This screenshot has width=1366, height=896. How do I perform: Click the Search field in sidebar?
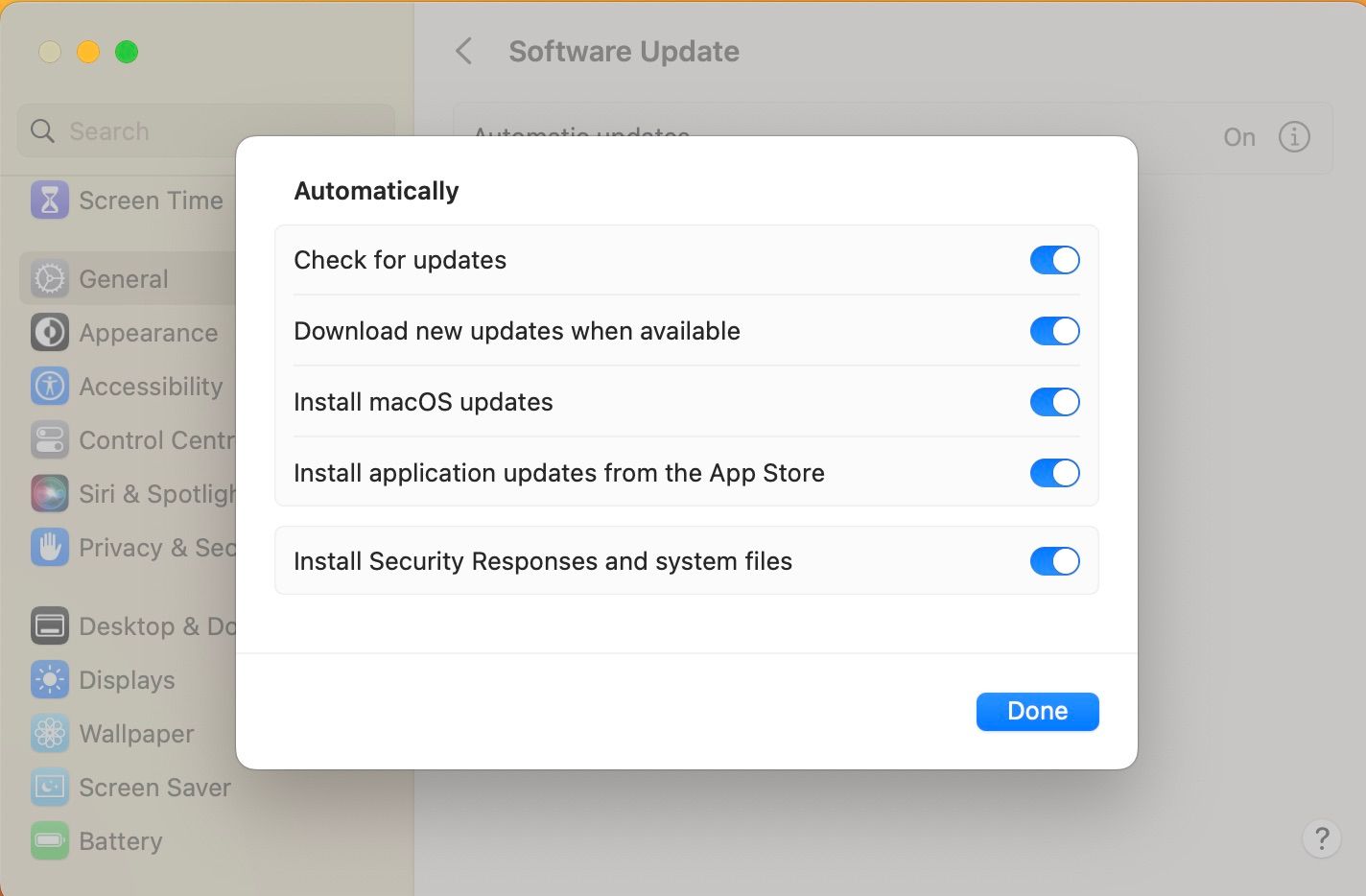(206, 131)
